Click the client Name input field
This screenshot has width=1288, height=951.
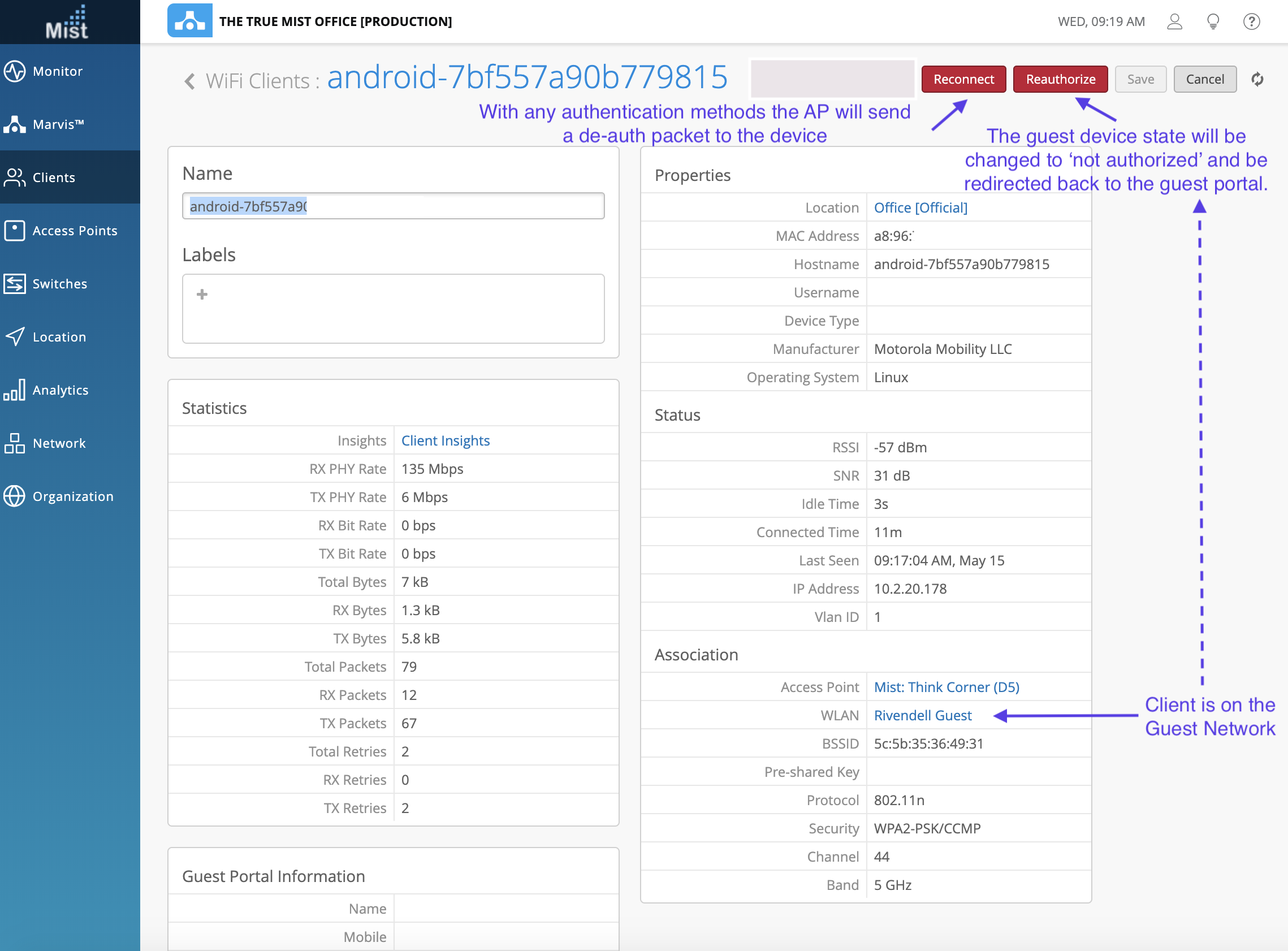click(393, 206)
